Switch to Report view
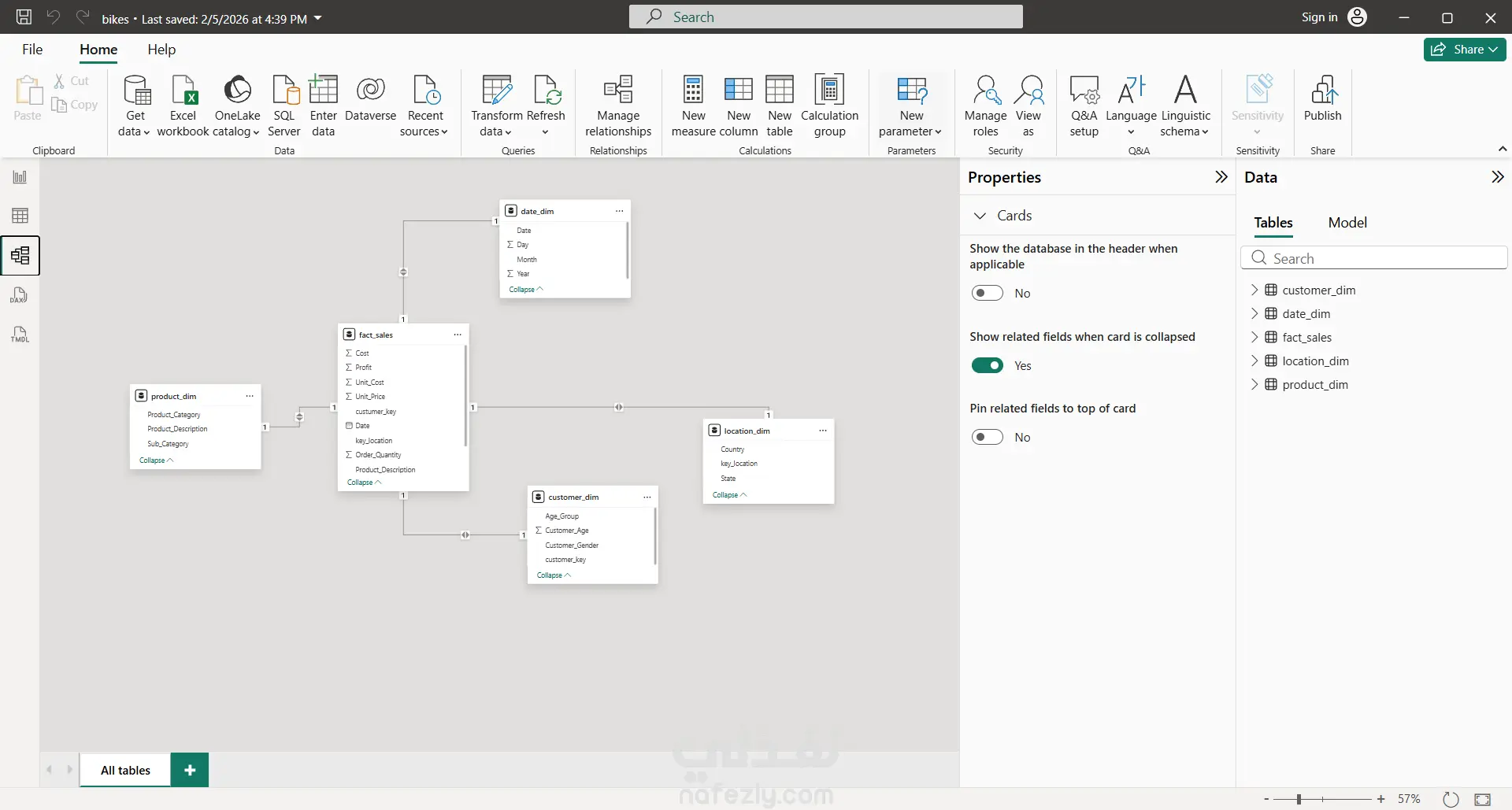1512x810 pixels. pyautogui.click(x=20, y=177)
